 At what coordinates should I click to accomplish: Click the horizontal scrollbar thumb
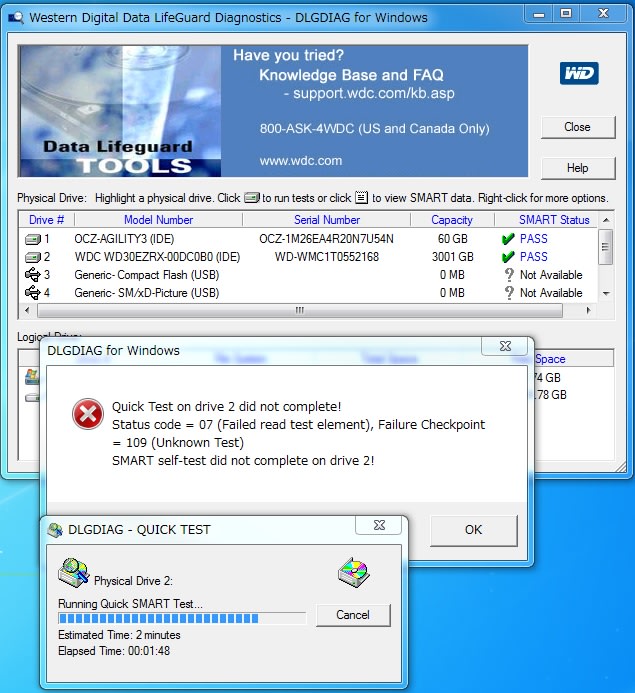click(x=300, y=310)
